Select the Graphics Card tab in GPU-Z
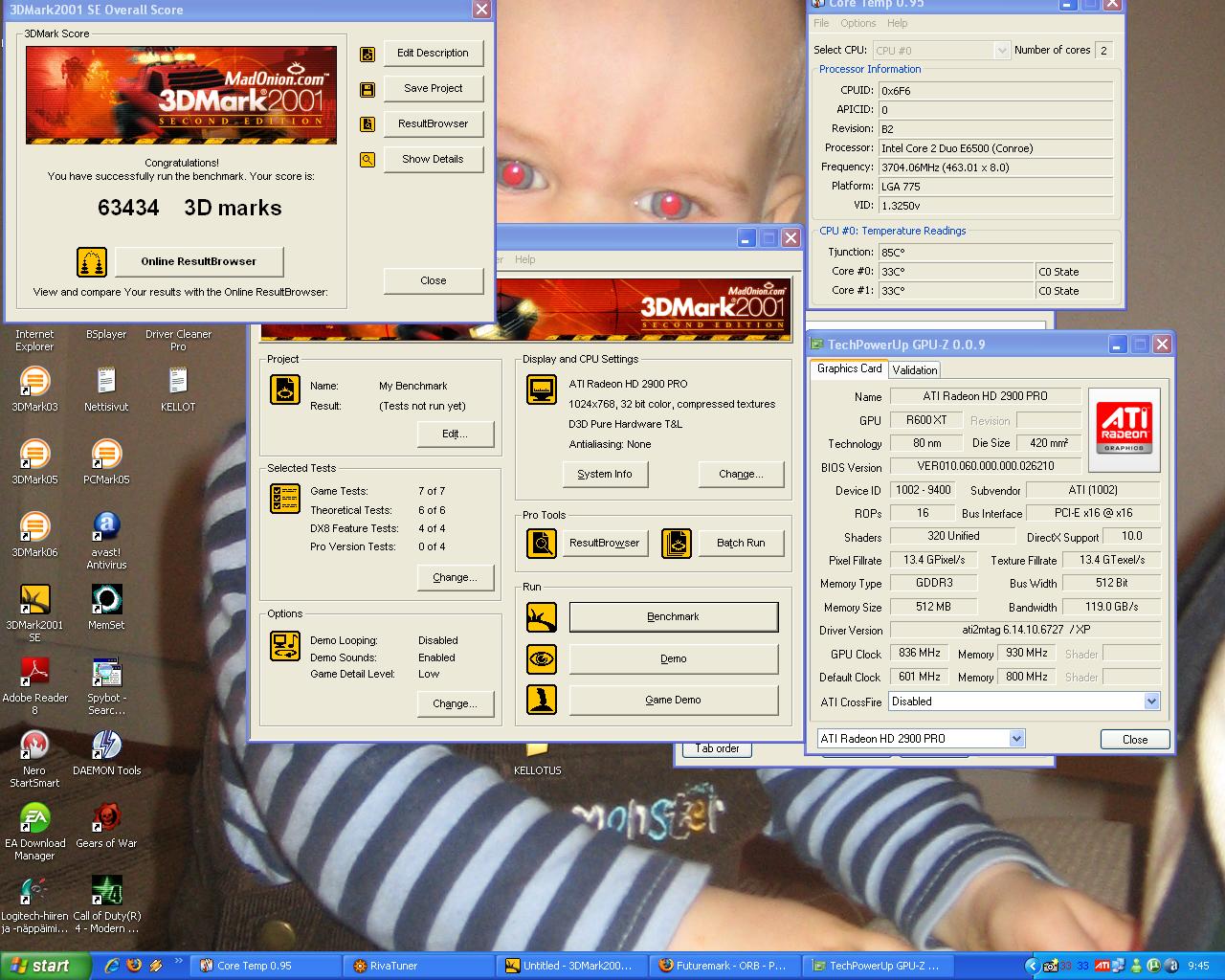Viewport: 1225px width, 980px height. click(849, 368)
